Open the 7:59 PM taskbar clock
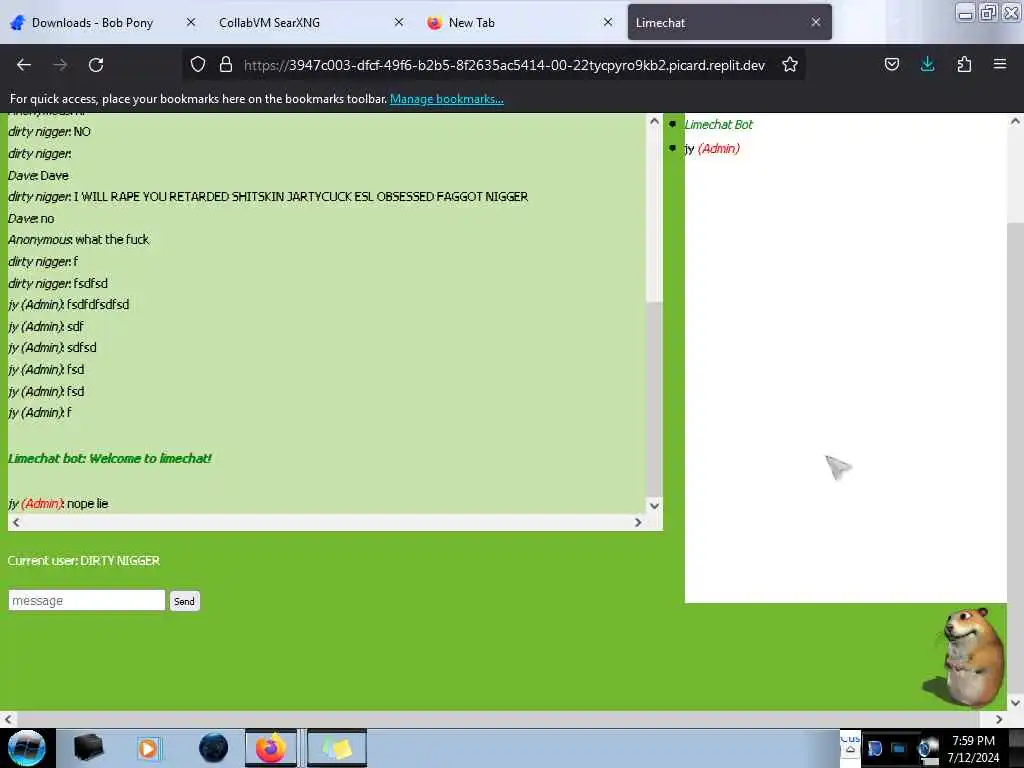1024x768 pixels. coord(973,748)
